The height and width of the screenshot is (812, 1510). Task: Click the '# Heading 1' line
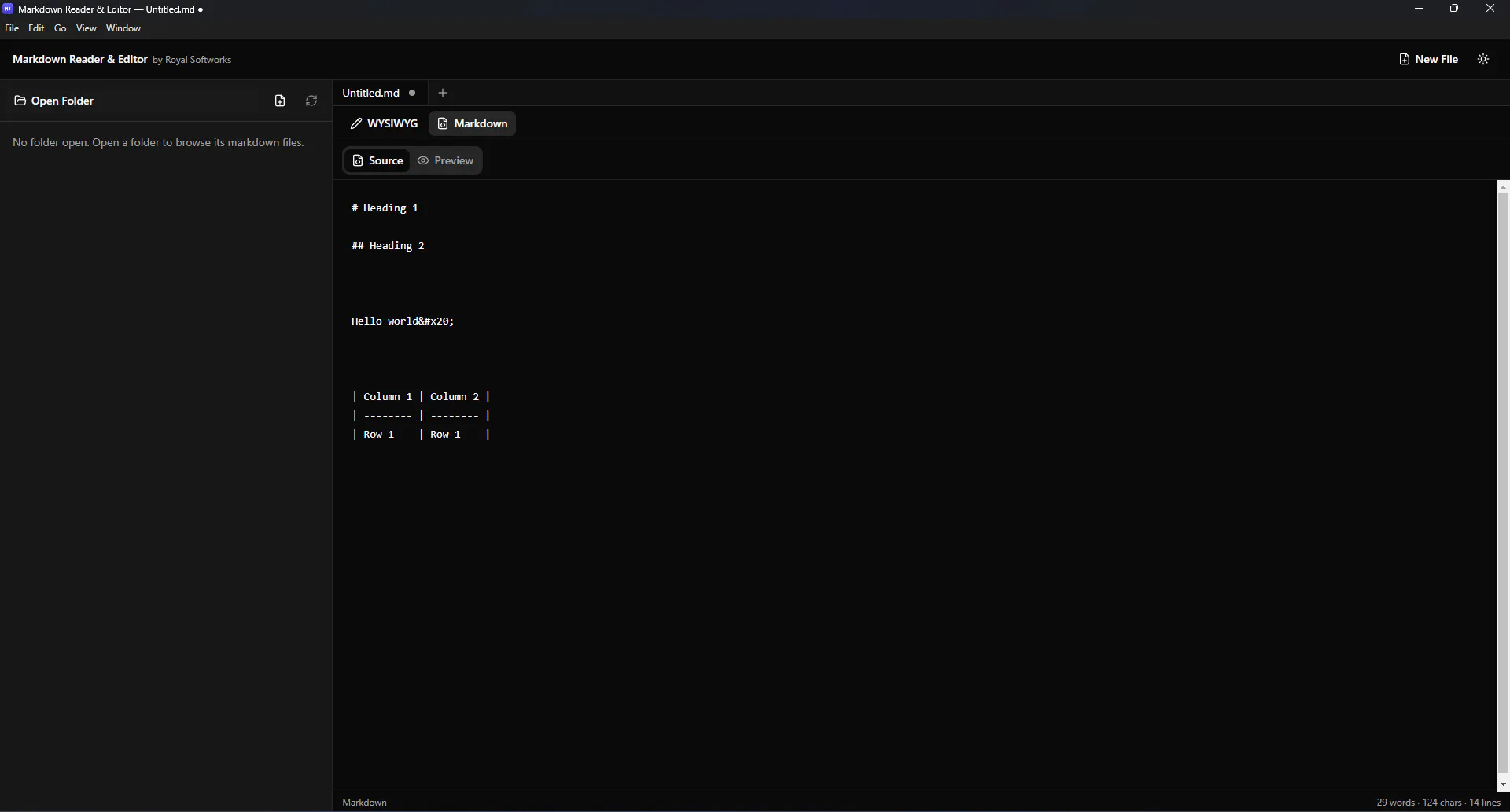pos(385,208)
